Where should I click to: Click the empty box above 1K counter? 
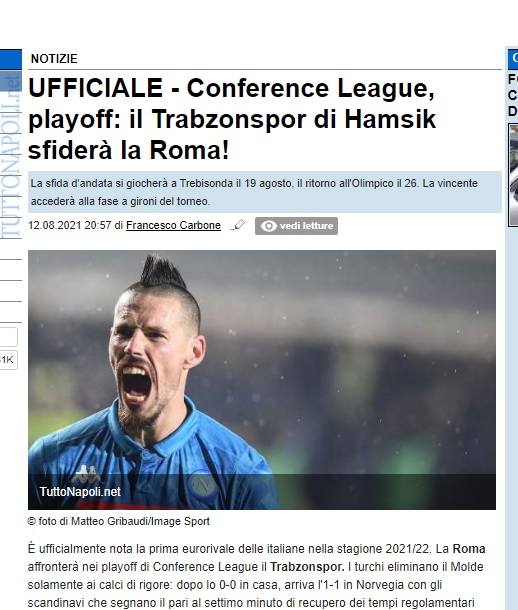(8, 337)
